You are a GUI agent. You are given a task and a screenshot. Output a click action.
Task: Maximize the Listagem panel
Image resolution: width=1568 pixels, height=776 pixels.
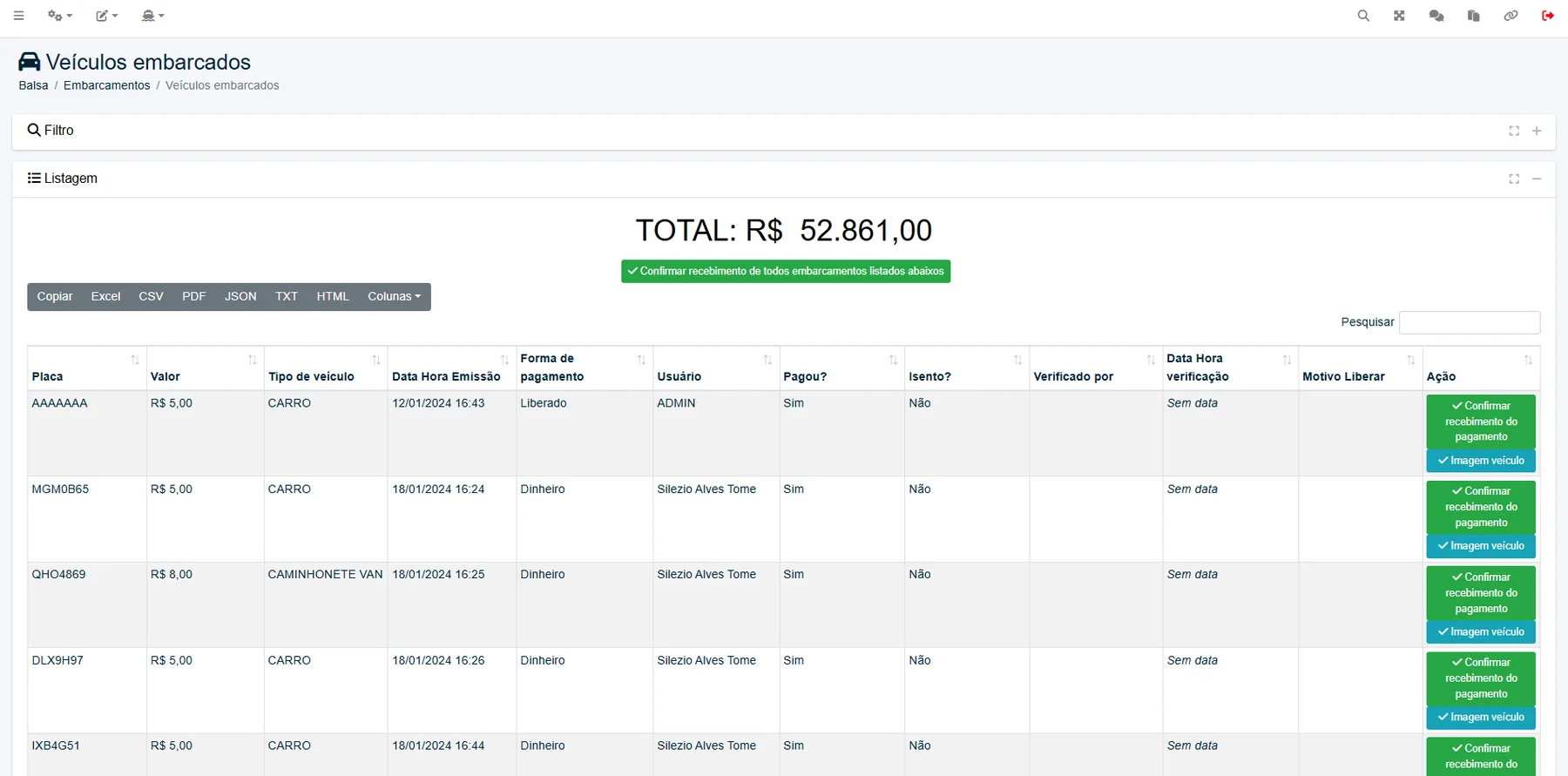(1514, 179)
